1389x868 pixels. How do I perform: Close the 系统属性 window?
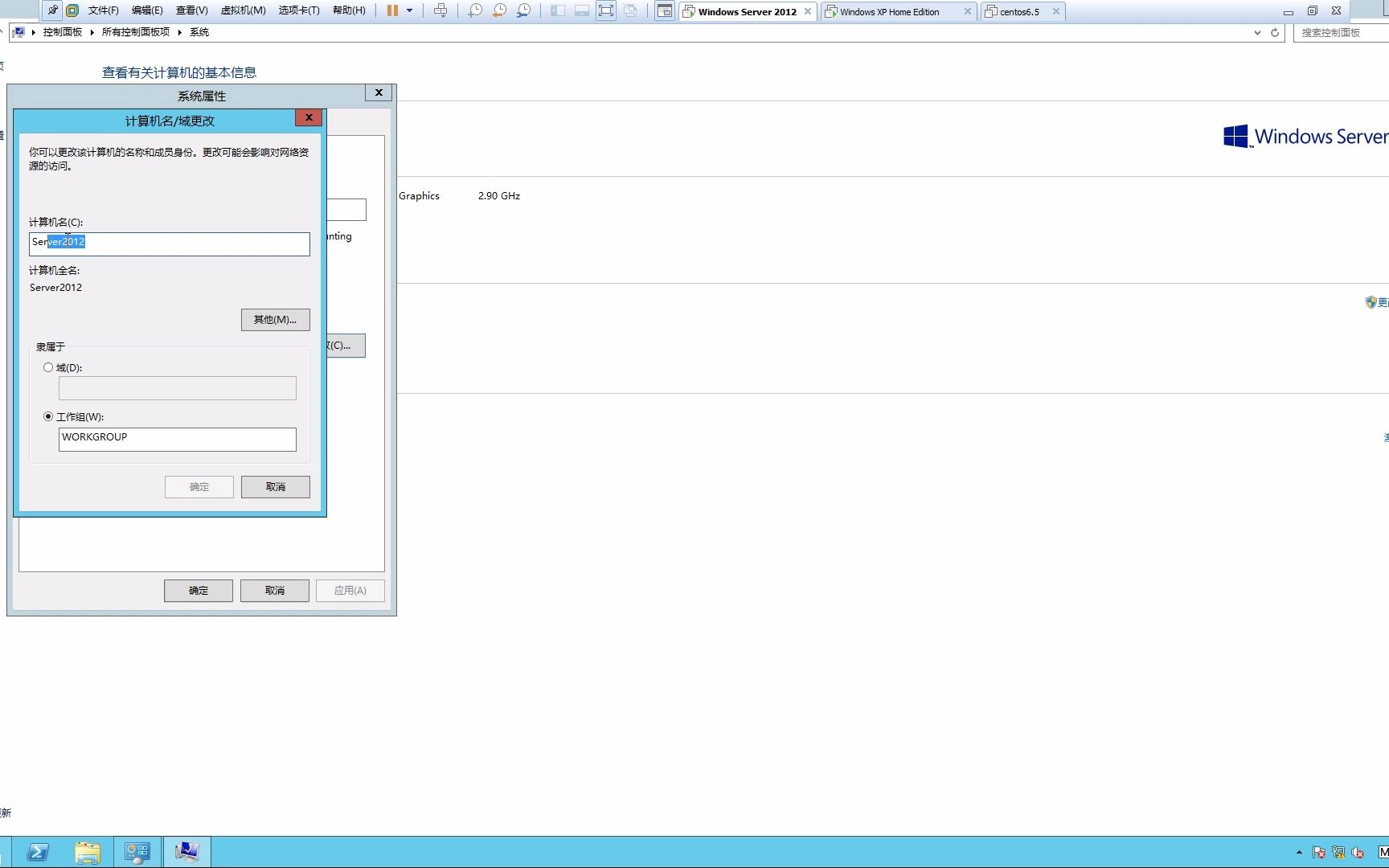tap(379, 92)
